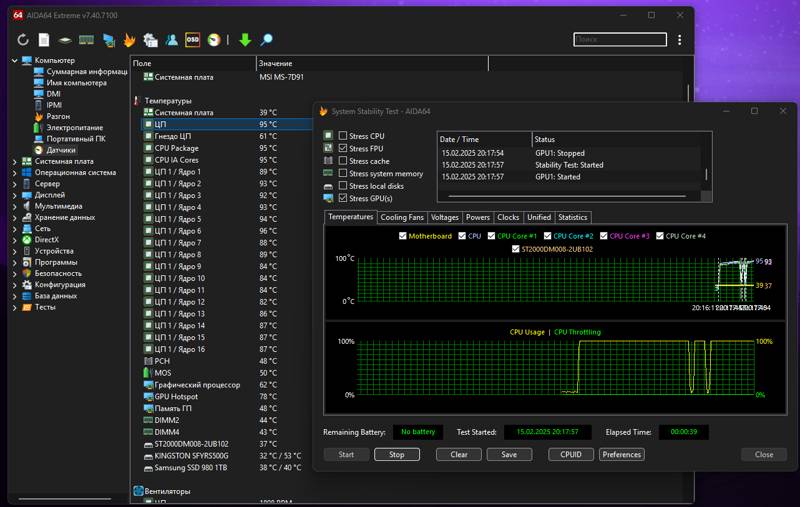Switch to the Cooling Fans tab
Image resolution: width=800 pixels, height=507 pixels.
[x=401, y=217]
